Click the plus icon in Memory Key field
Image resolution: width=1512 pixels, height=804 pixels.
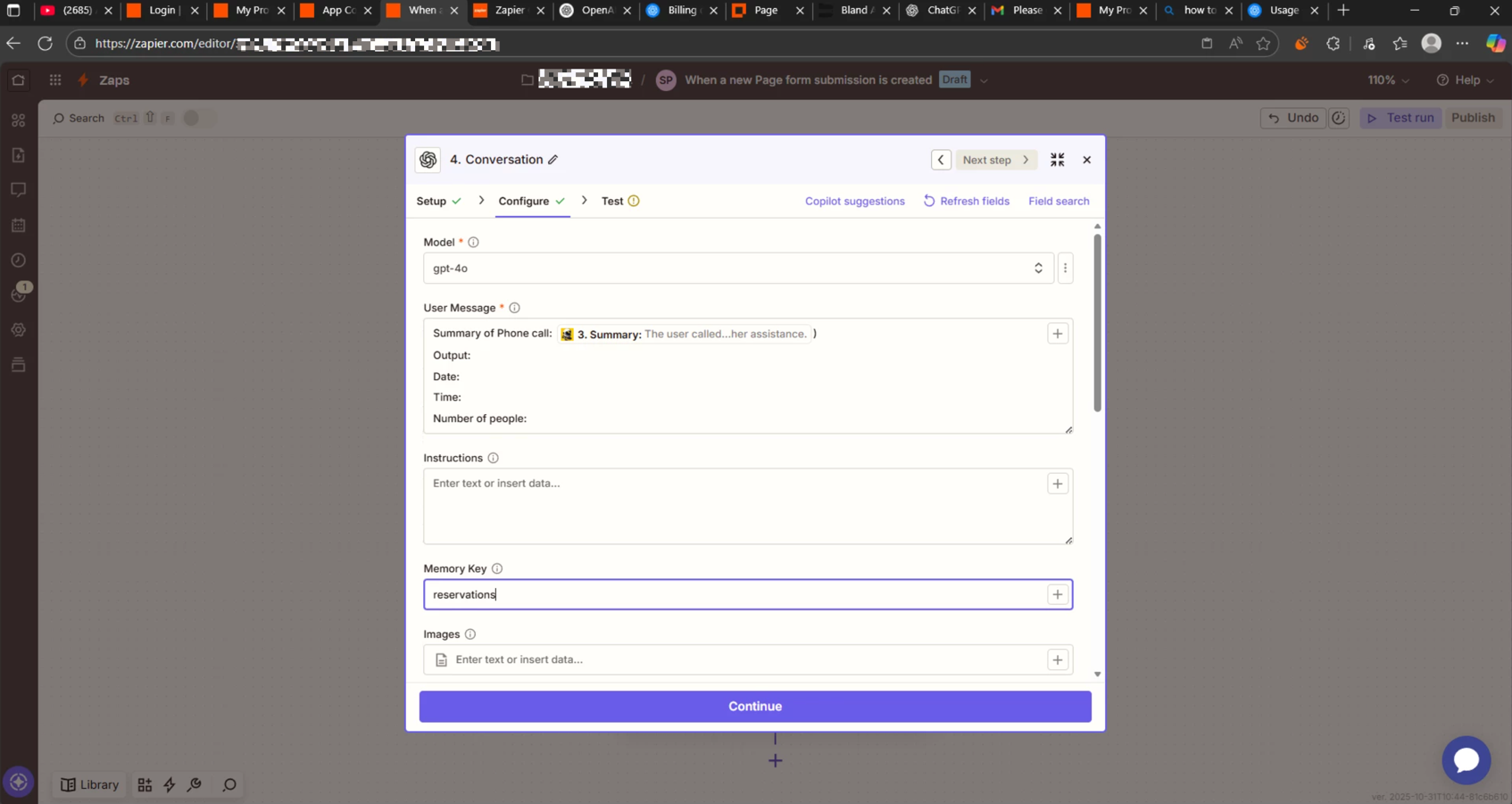click(1057, 594)
